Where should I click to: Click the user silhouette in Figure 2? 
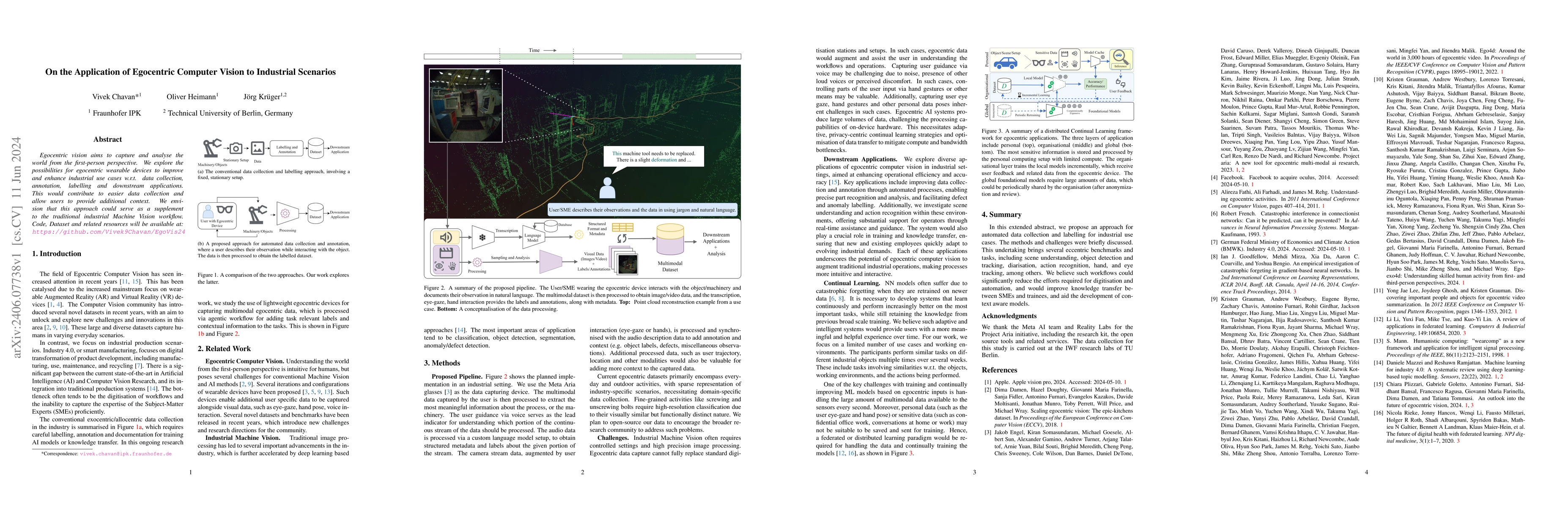(608, 188)
